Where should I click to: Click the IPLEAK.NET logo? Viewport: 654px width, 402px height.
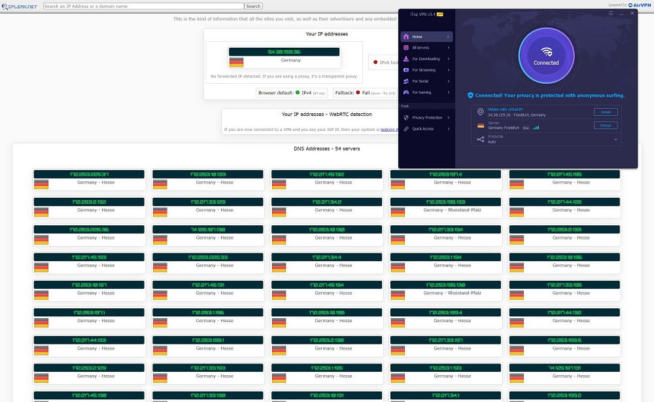[x=20, y=6]
